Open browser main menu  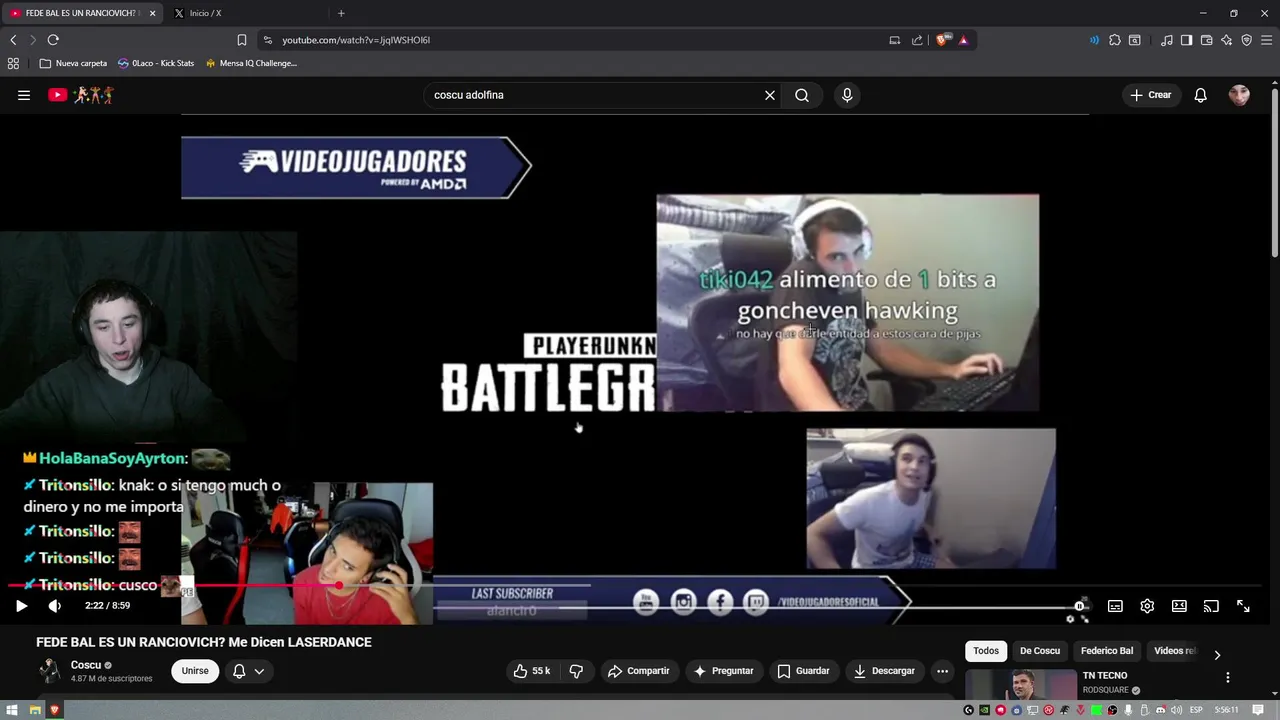point(1266,40)
